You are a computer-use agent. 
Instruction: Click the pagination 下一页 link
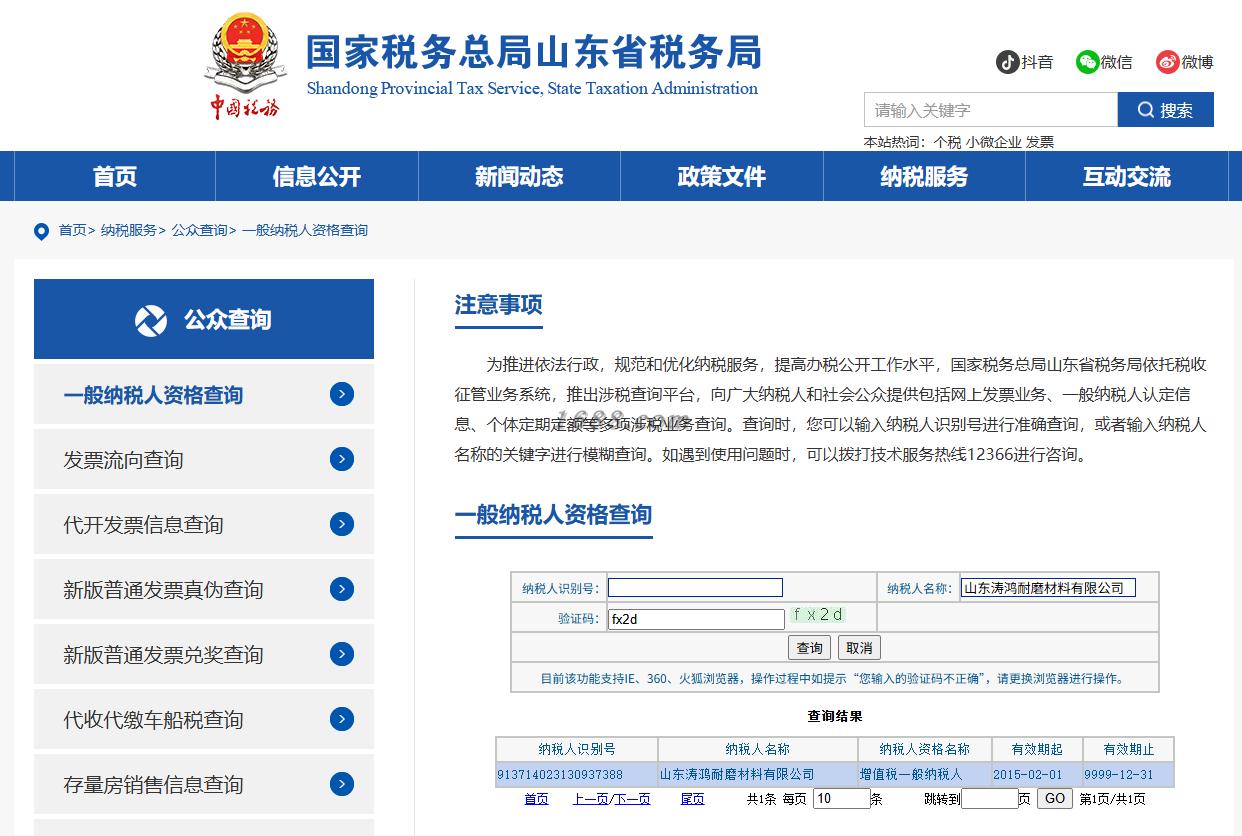tap(632, 799)
